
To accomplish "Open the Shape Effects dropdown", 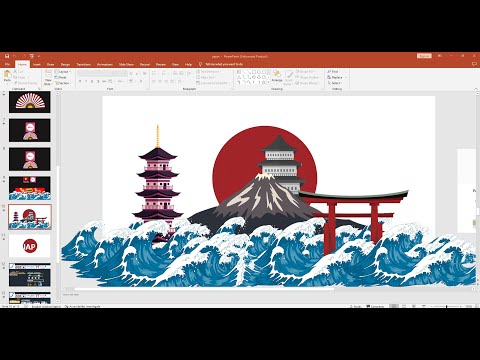I will [x=307, y=83].
